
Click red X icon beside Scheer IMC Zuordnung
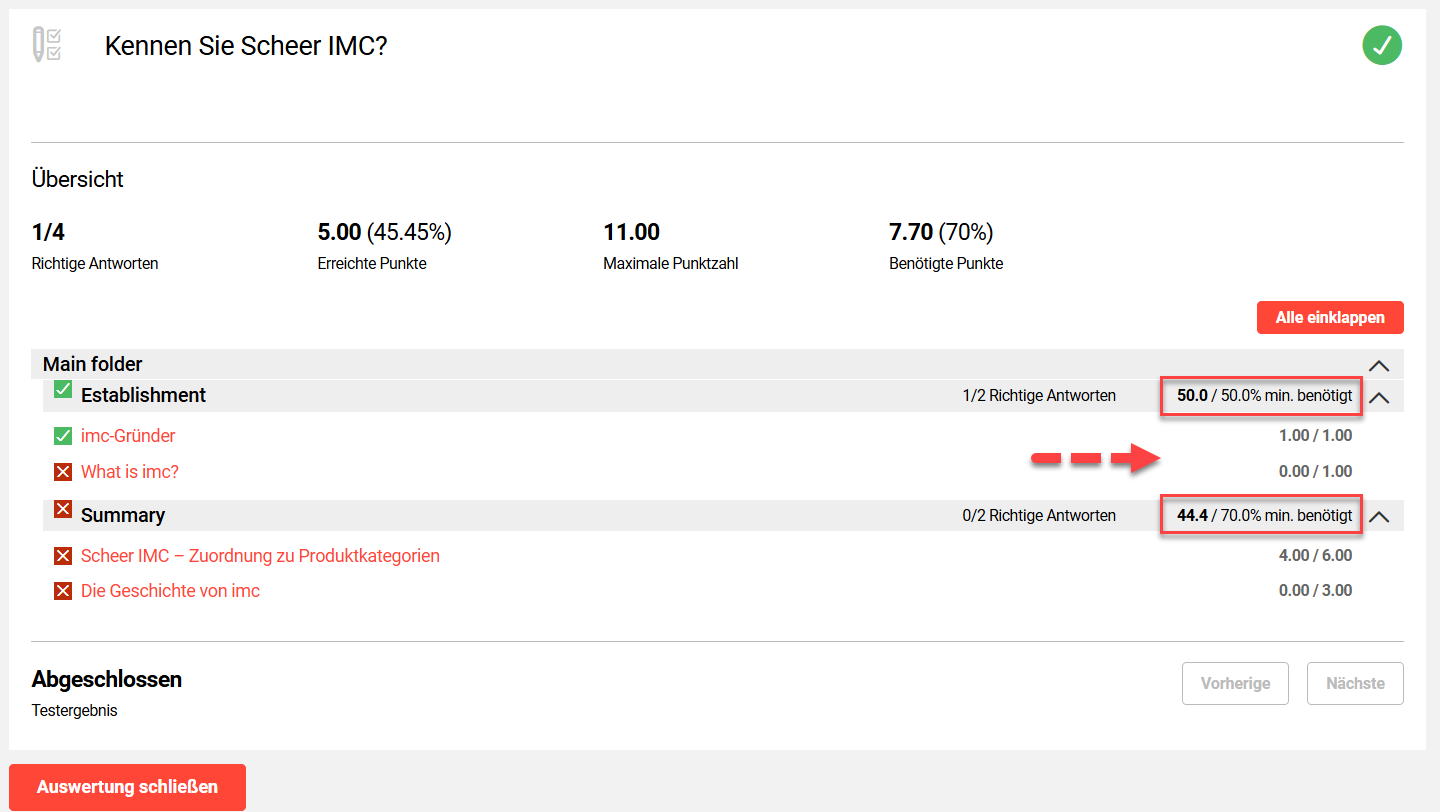pos(63,556)
